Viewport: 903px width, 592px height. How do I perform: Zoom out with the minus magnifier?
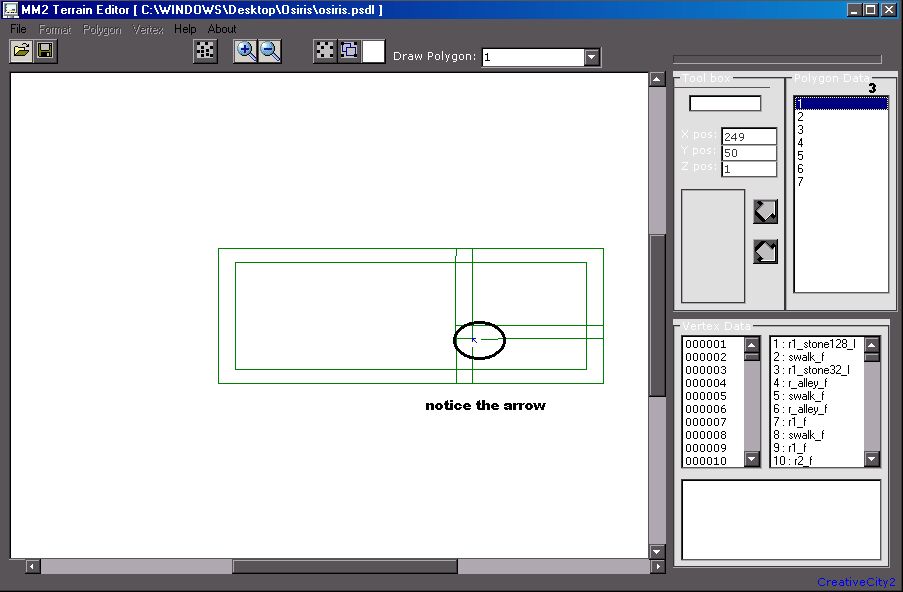(x=269, y=51)
